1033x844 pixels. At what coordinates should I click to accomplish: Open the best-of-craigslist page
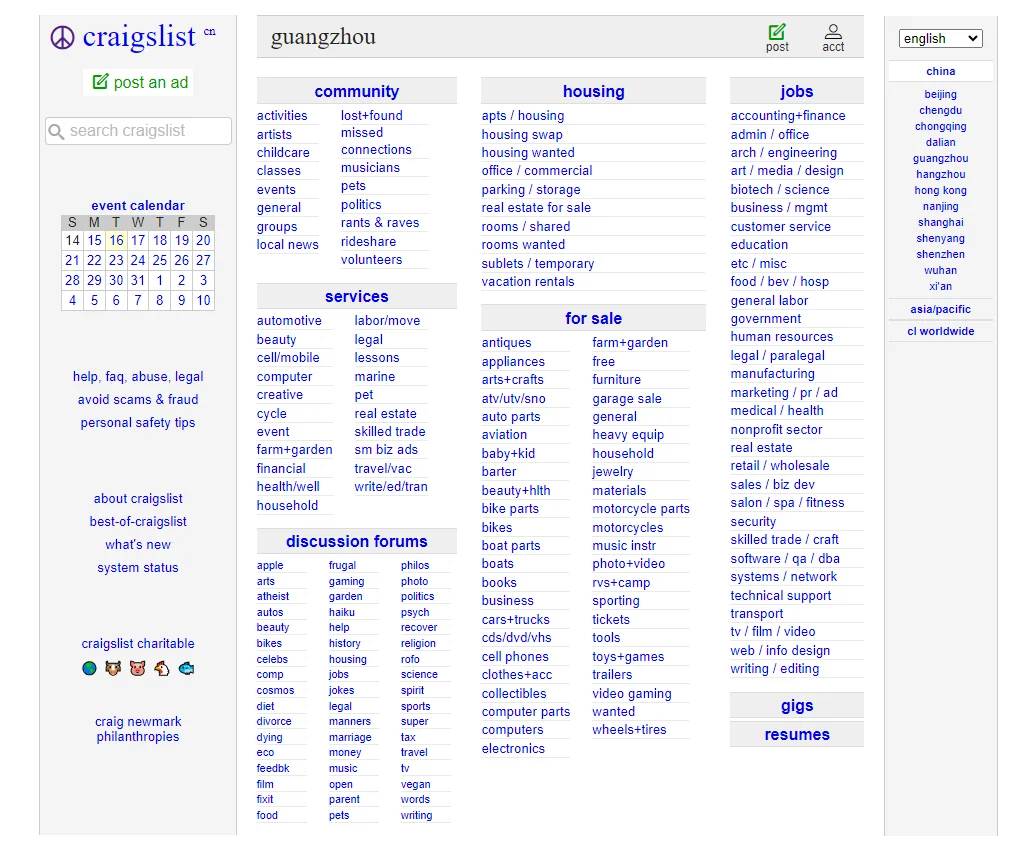[x=137, y=521]
